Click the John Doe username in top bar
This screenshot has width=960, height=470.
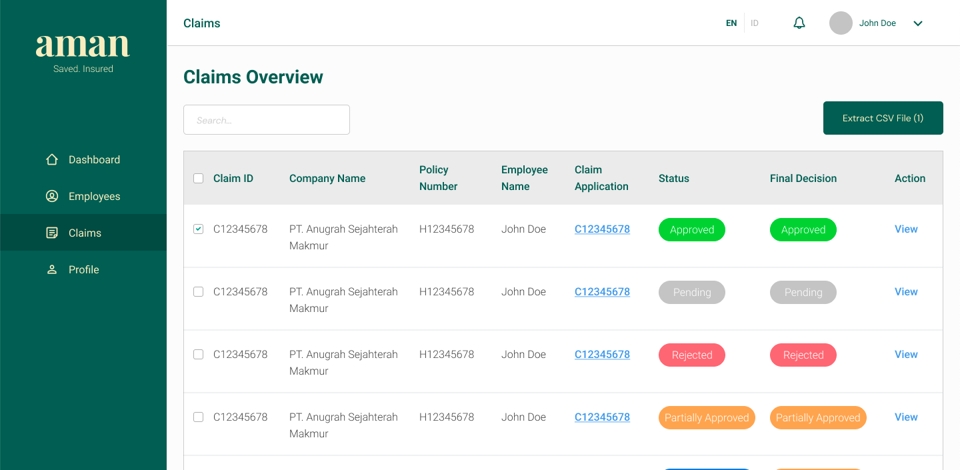877,23
